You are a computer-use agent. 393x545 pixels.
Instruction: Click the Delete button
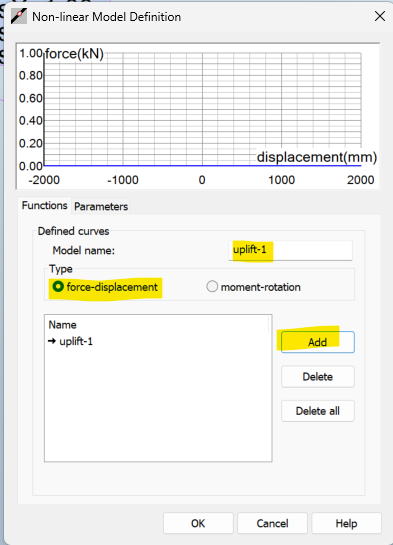318,376
